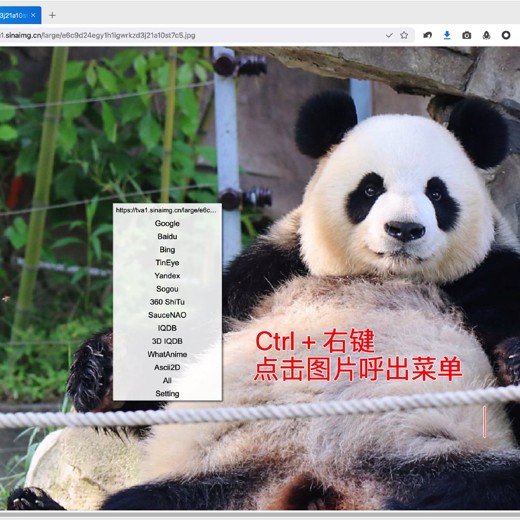Open the downloads arrow icon
Image resolution: width=520 pixels, height=520 pixels.
click(x=447, y=35)
